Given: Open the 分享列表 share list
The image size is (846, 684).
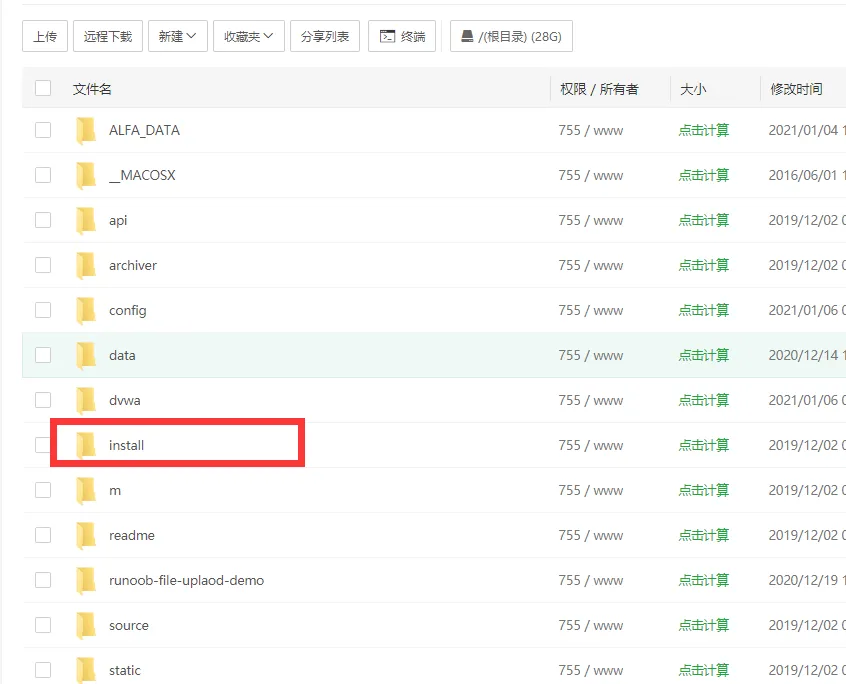Looking at the screenshot, I should point(325,37).
